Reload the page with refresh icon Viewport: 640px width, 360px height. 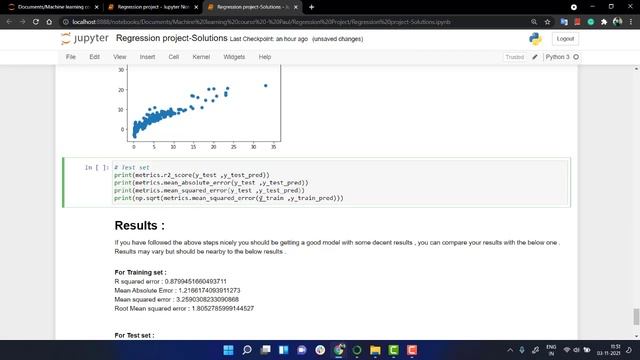(36, 22)
